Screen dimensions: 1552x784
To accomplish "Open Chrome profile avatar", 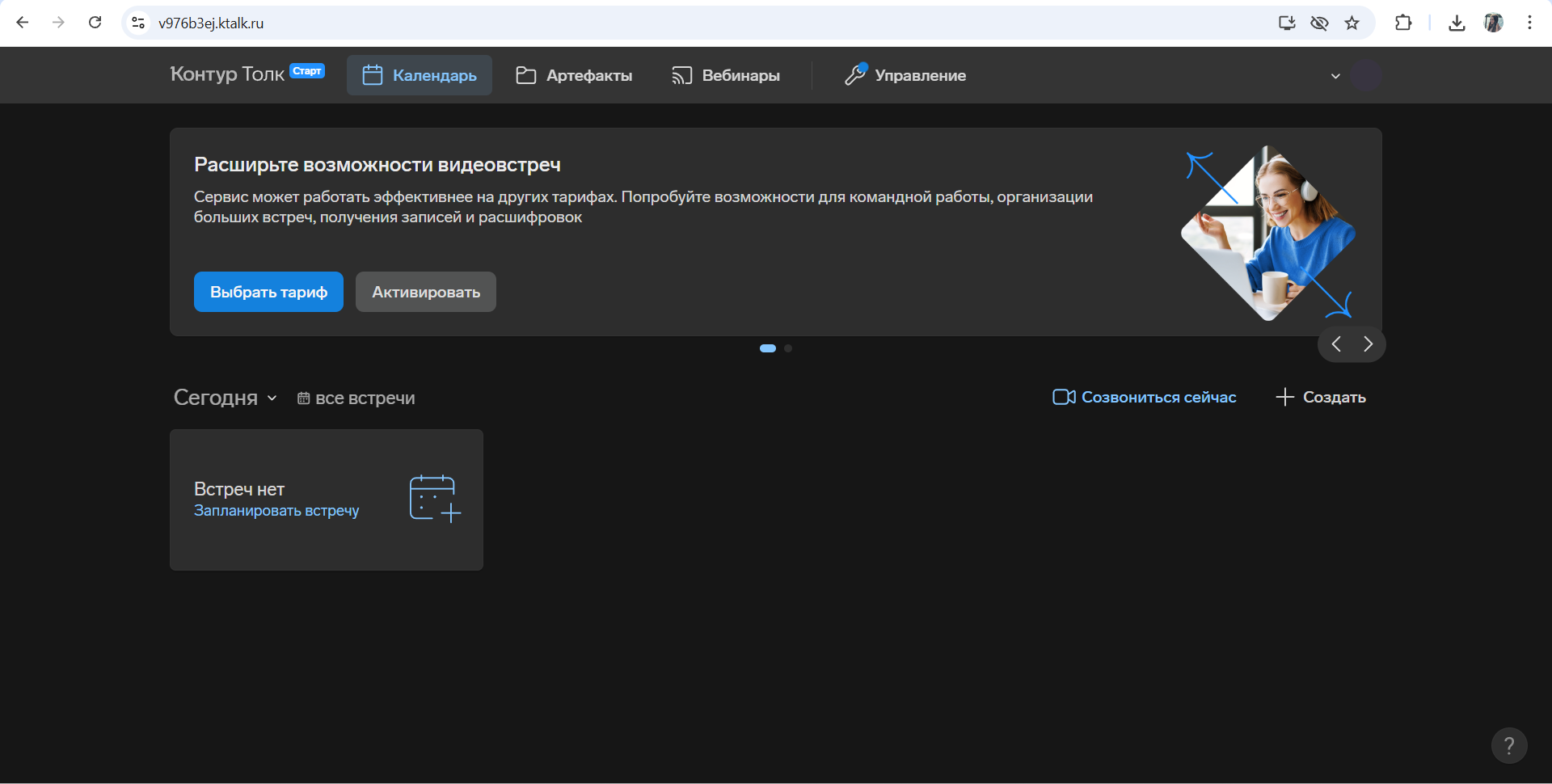I will [x=1494, y=23].
